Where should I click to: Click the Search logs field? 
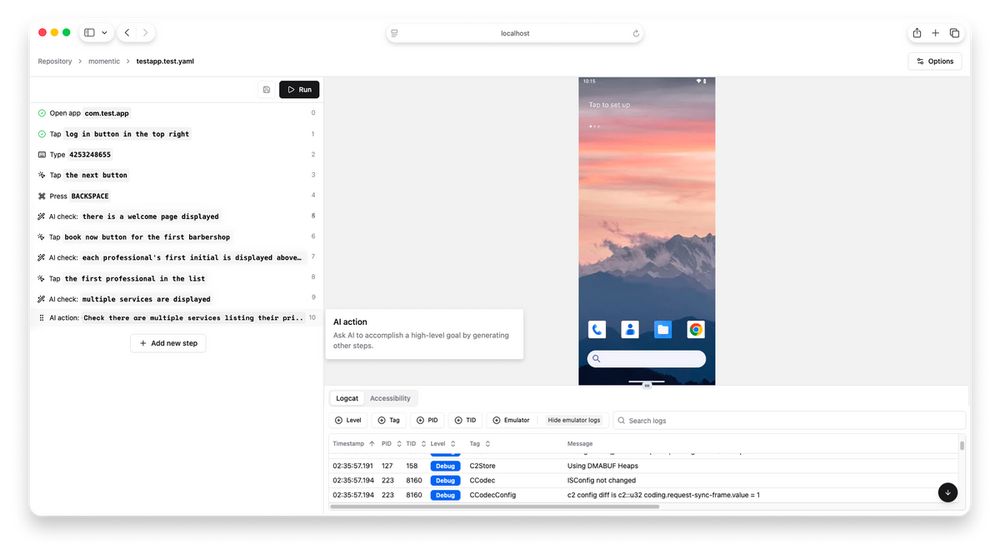click(x=790, y=420)
